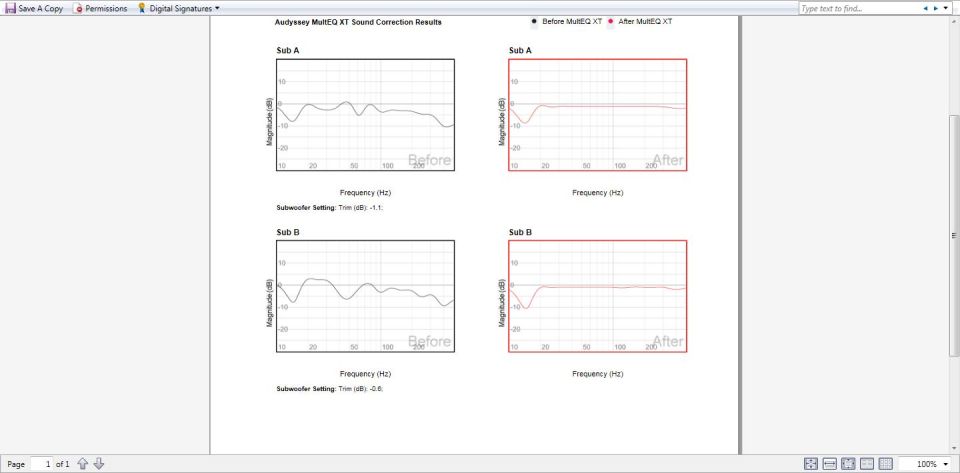Select 'Audyssey MultEQ XT Sound Correction Results' heading

click(358, 22)
